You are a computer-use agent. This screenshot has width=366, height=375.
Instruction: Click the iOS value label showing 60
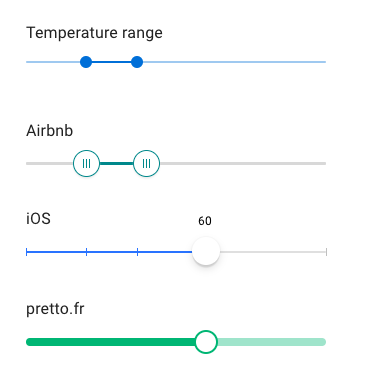pyautogui.click(x=205, y=221)
